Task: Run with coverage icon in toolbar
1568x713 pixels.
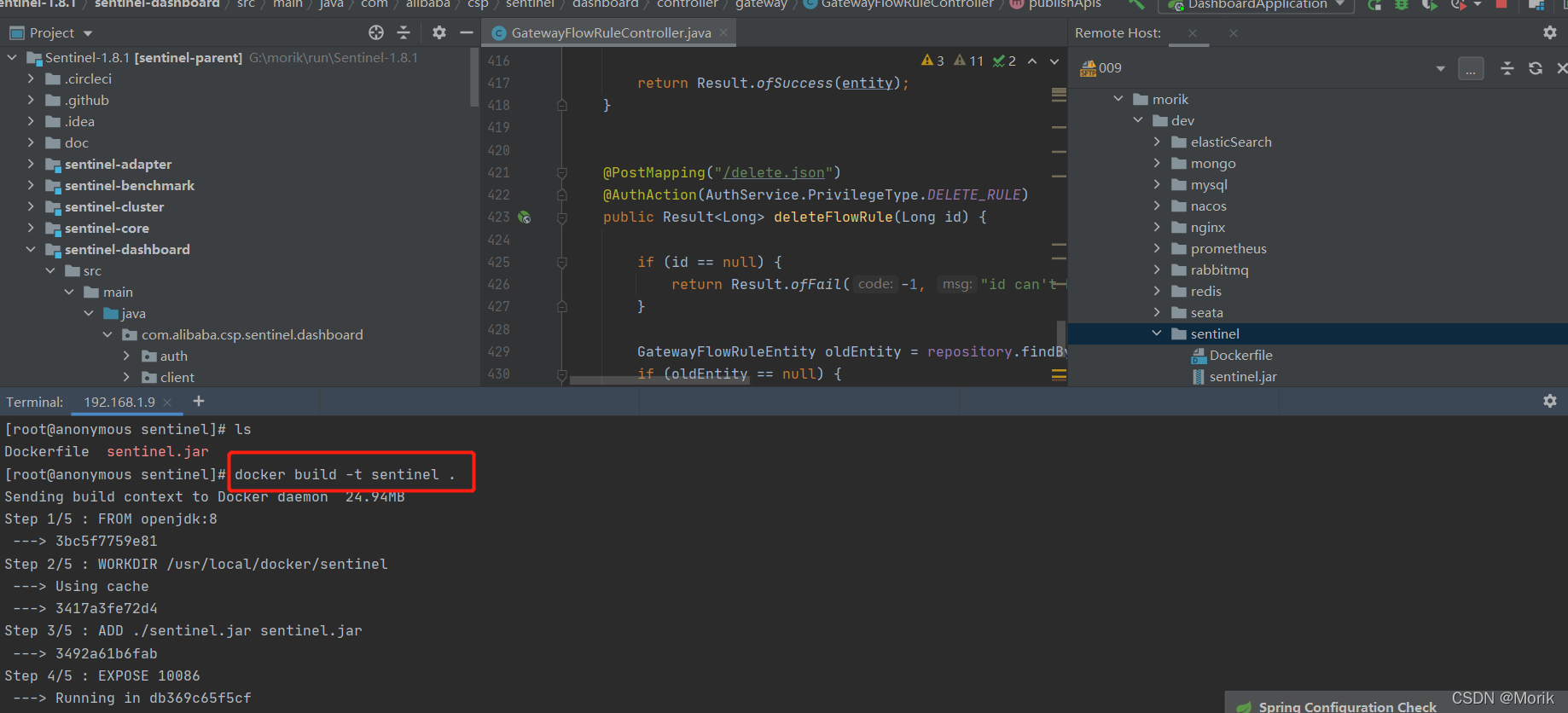Action: [x=1430, y=4]
